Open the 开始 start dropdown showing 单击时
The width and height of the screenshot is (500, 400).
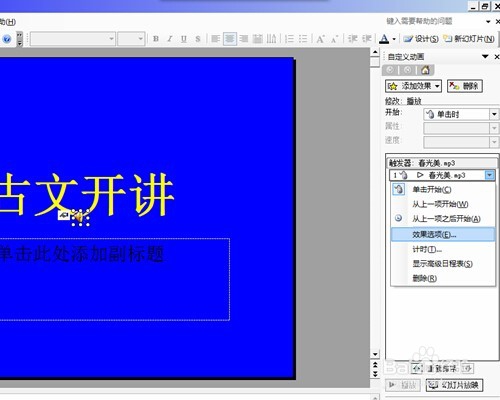[x=461, y=114]
